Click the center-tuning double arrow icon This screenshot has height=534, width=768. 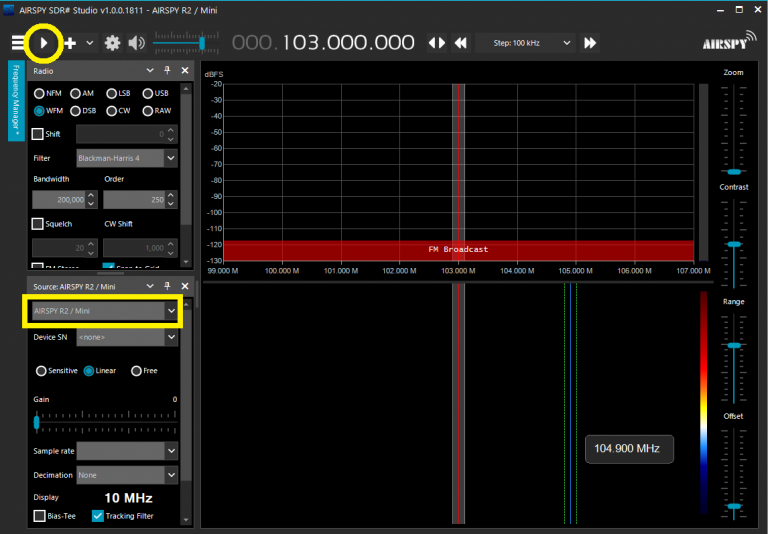[437, 43]
